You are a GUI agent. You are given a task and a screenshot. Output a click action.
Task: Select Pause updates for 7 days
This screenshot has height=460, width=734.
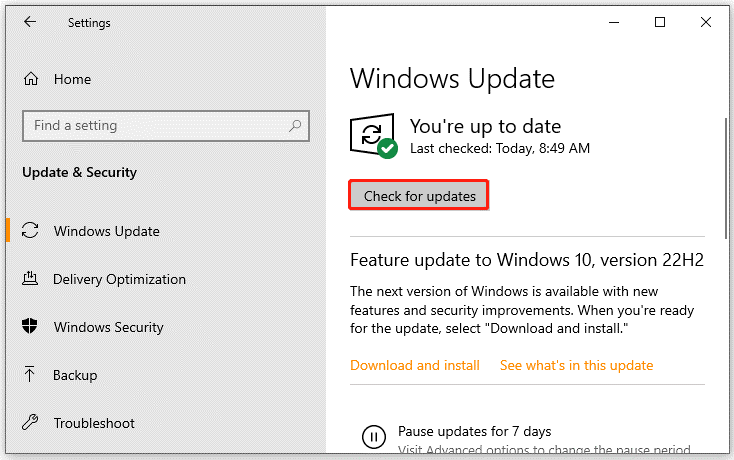pyautogui.click(x=474, y=431)
